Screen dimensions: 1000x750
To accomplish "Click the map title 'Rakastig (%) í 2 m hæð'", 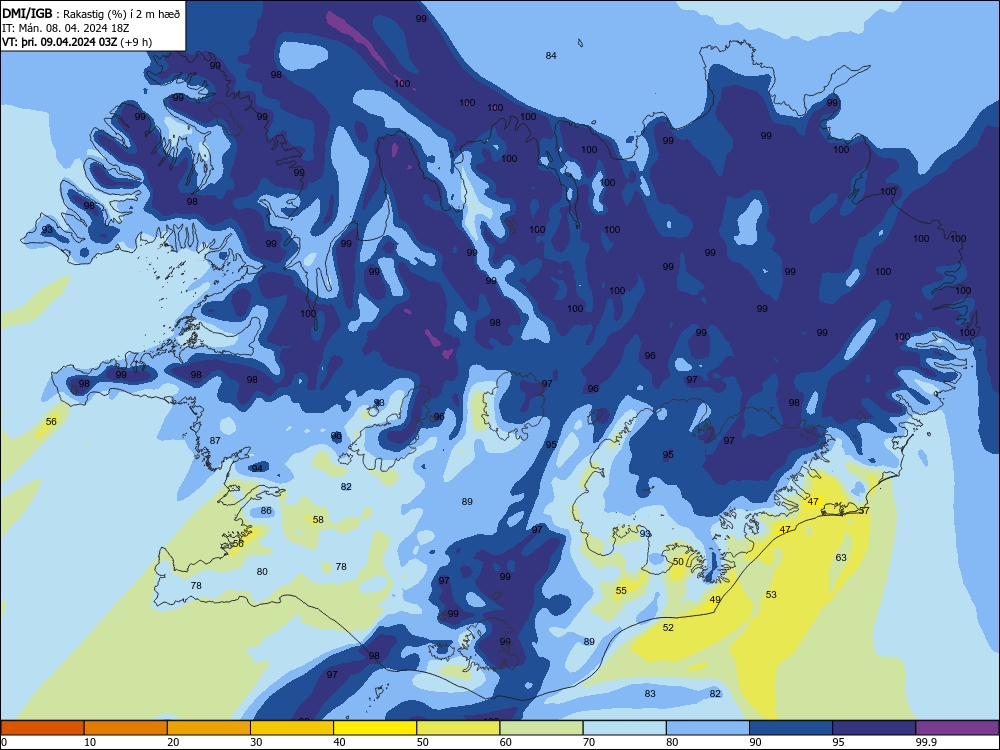I will click(122, 14).
